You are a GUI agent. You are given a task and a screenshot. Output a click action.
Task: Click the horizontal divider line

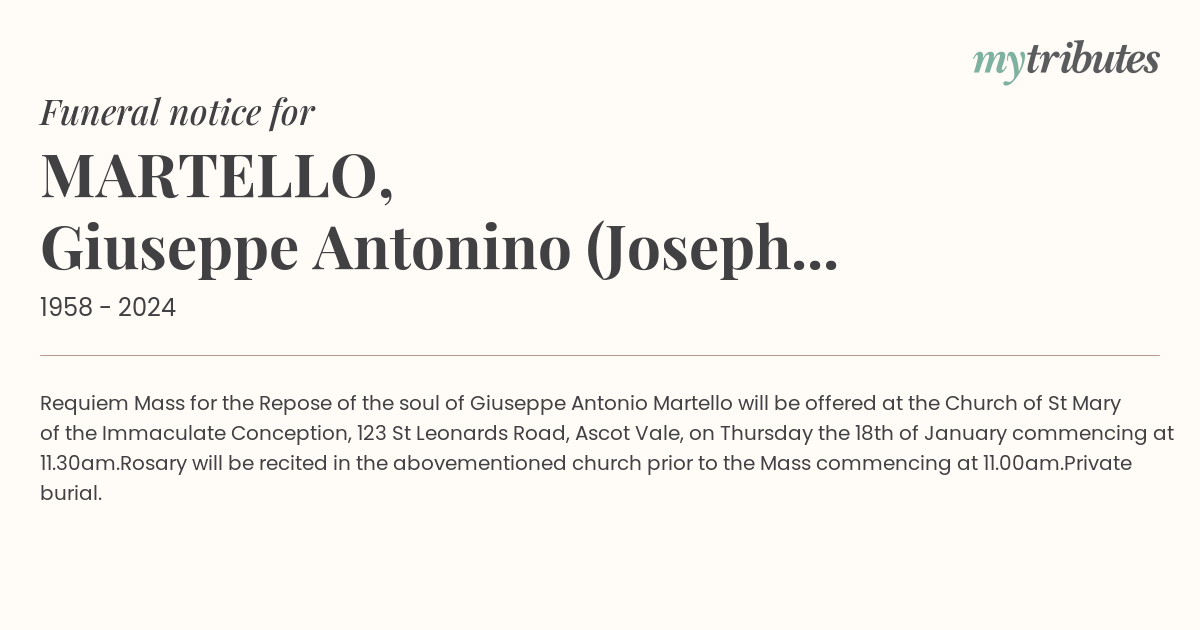(x=600, y=355)
